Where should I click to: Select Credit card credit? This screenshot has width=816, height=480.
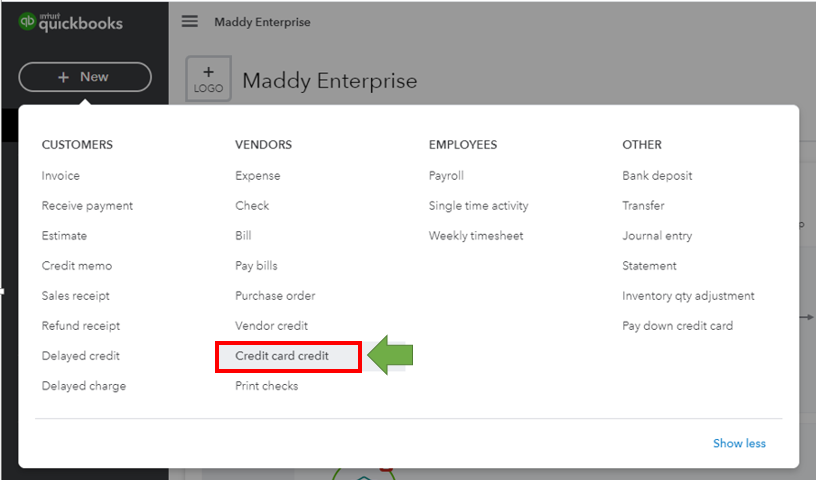[282, 356]
